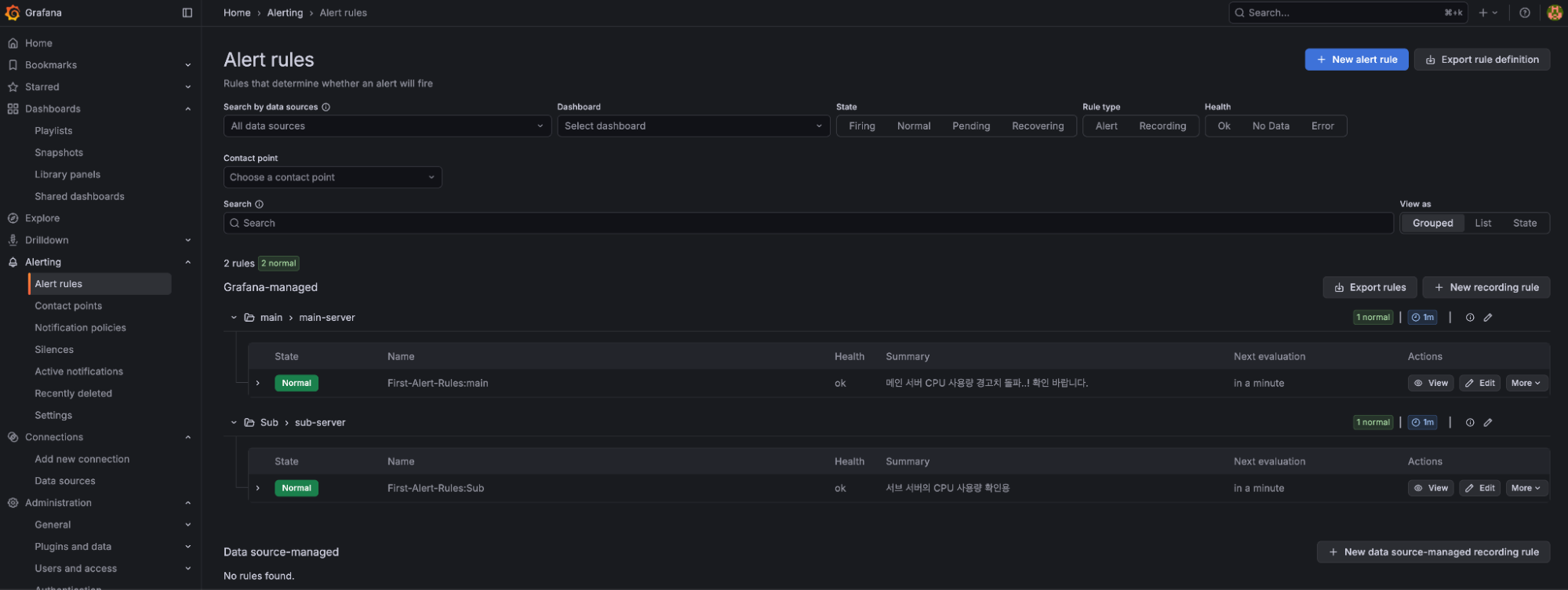Click the info icon next to Search label
The height and width of the screenshot is (590, 1568).
click(260, 204)
